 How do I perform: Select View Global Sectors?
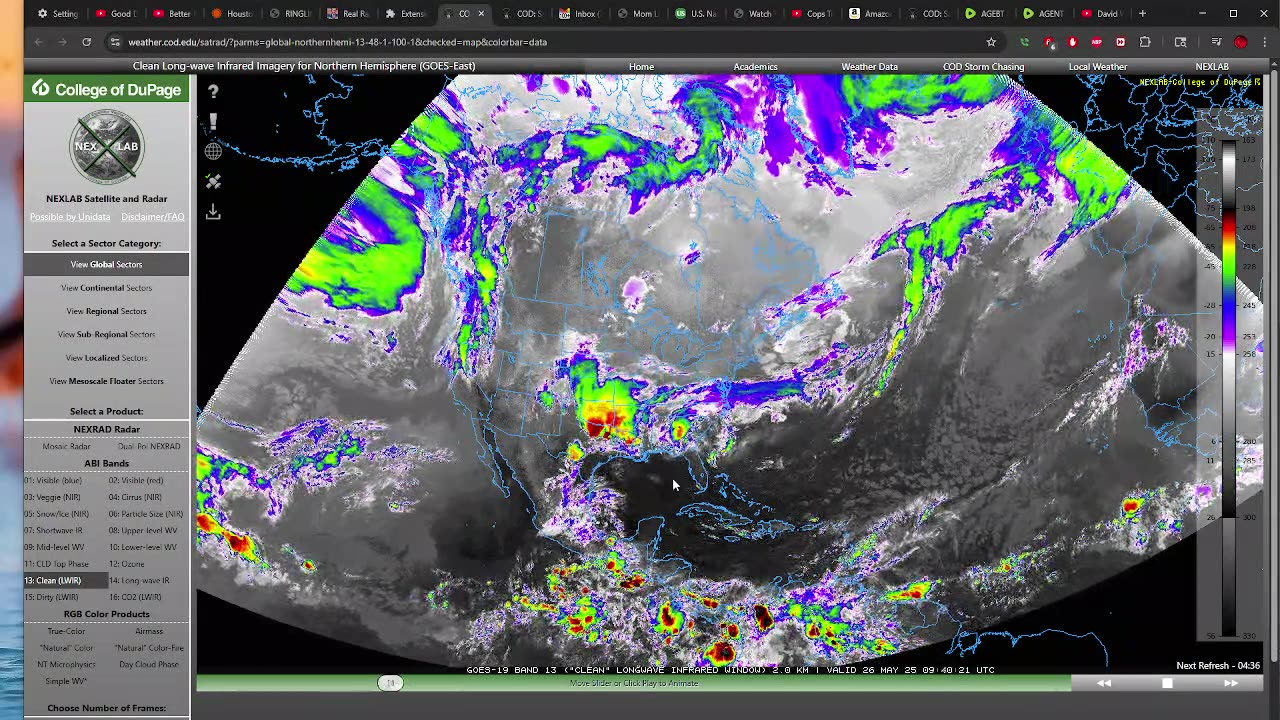click(x=106, y=265)
